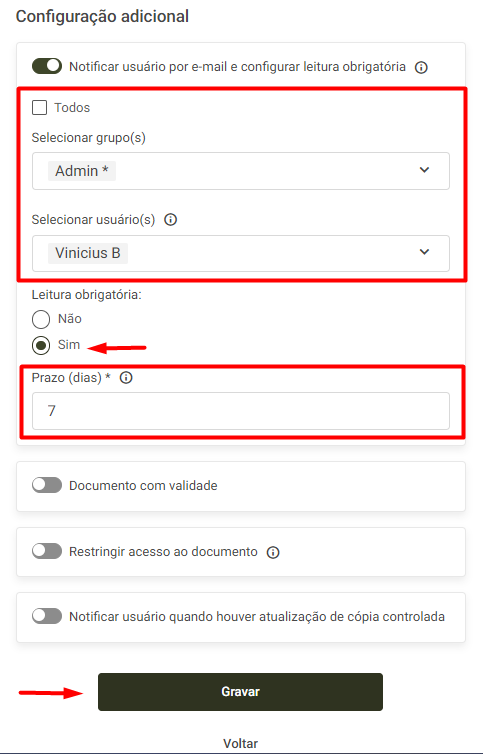The width and height of the screenshot is (483, 754).
Task: Click info icon beside e-mail notification toggle
Action: pos(421,67)
